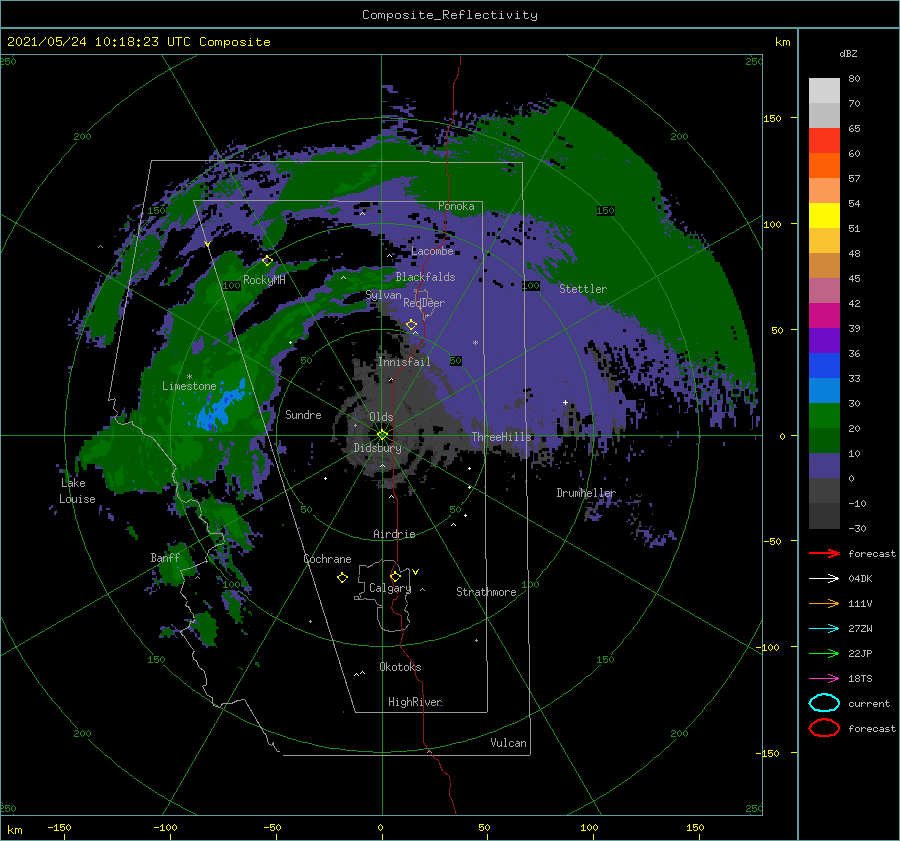Click the Didsbury label
Screen dimensions: 900x841
coord(377,448)
